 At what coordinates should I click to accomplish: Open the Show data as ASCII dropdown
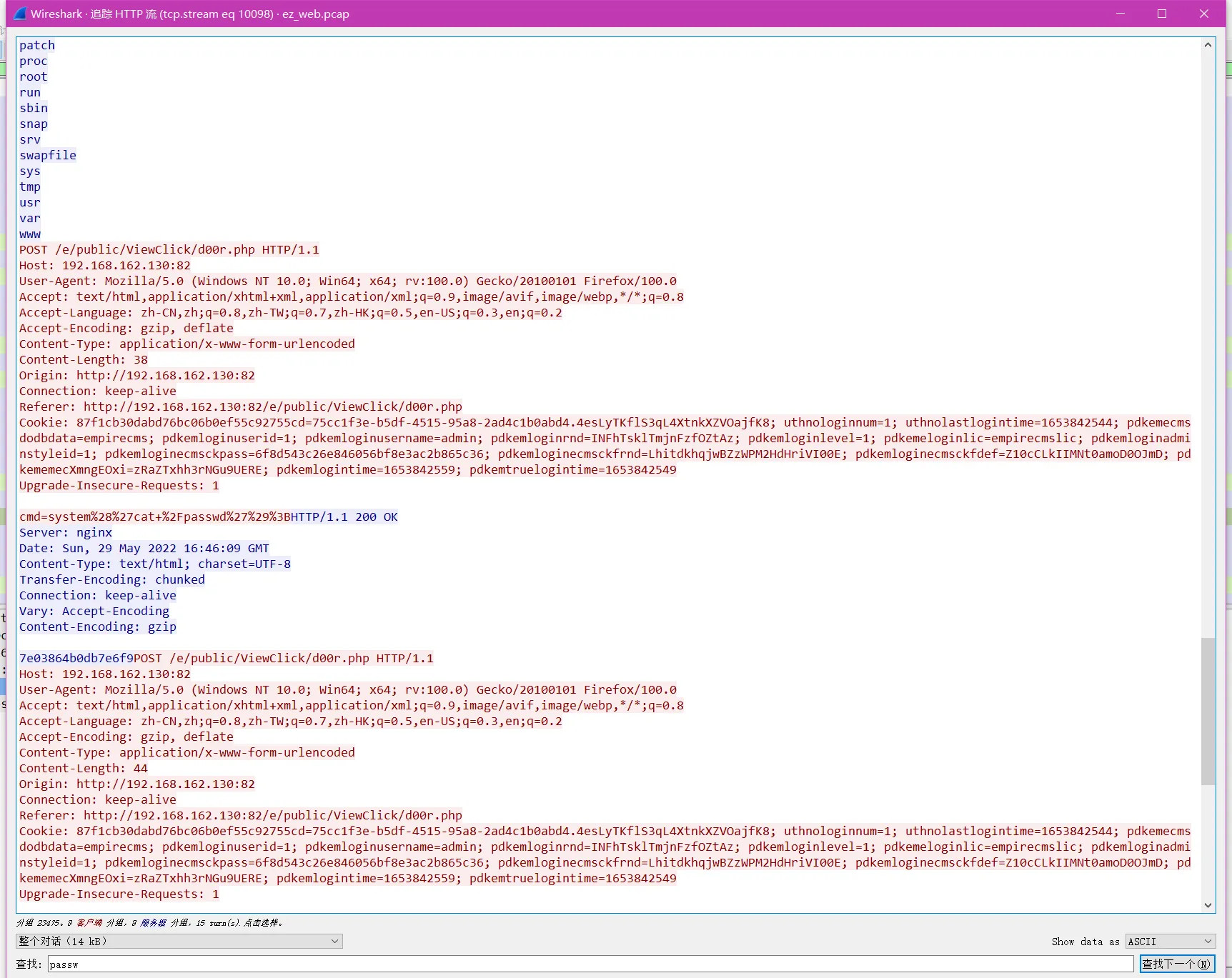1170,942
